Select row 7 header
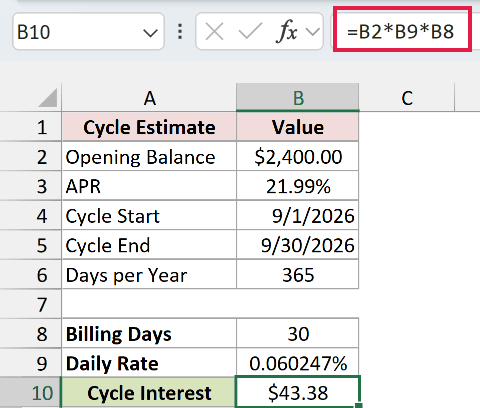The image size is (480, 408). coord(31,304)
